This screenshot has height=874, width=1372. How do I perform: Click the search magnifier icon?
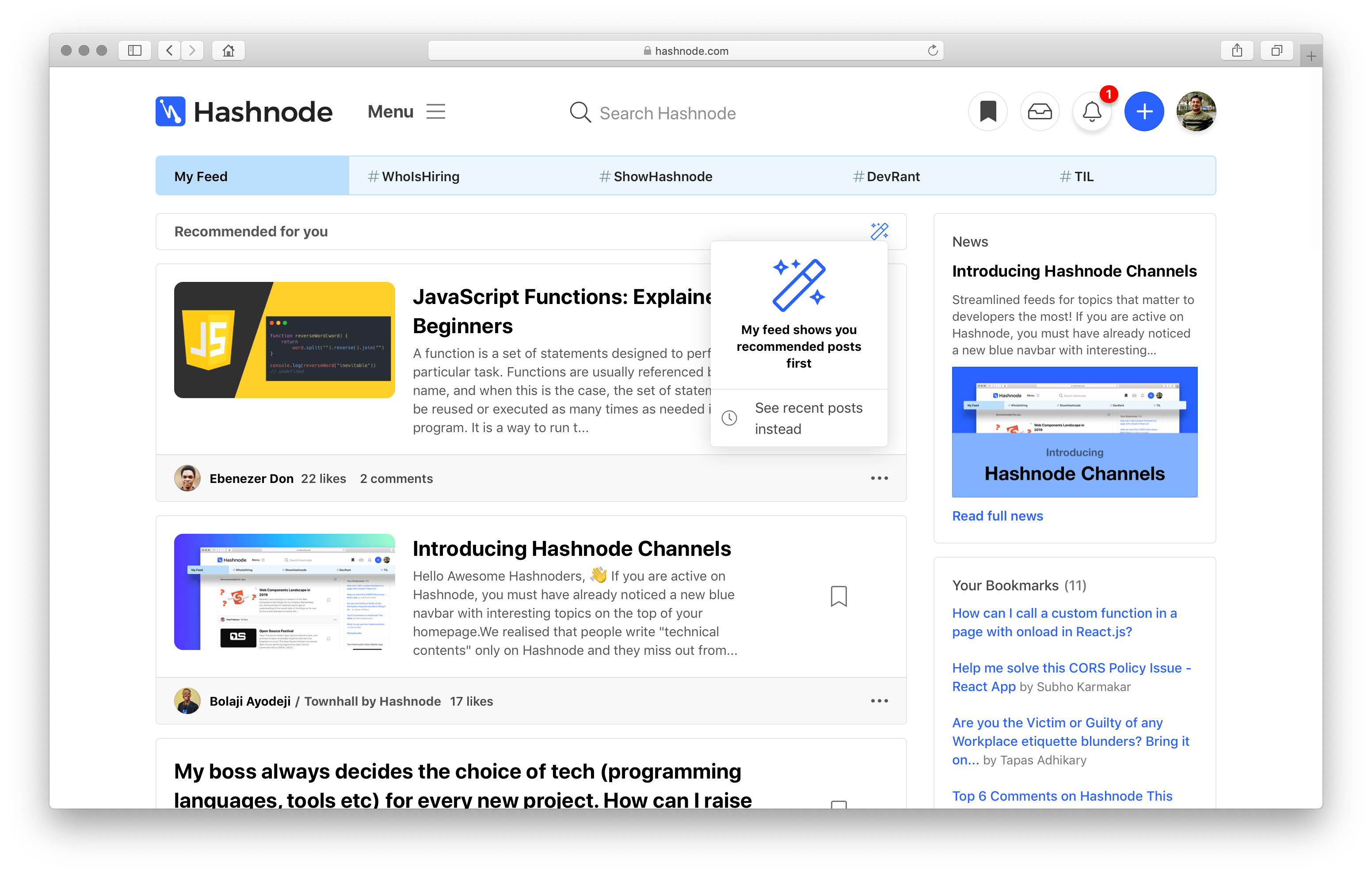pos(580,112)
